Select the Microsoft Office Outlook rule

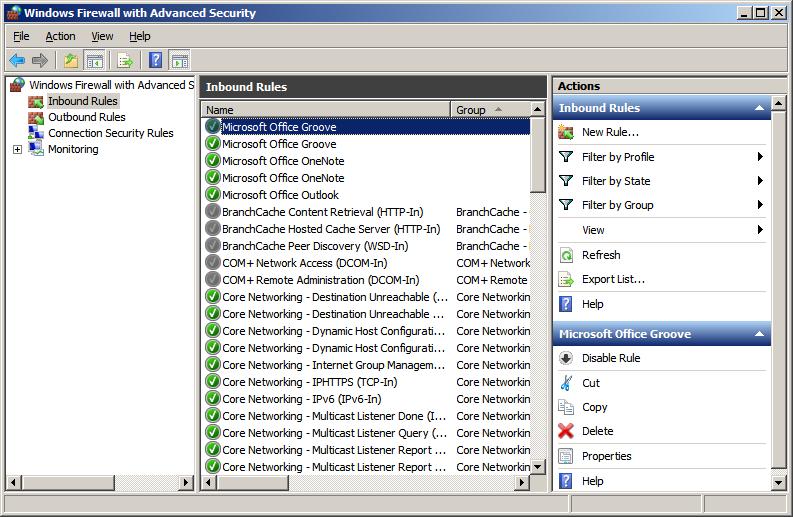367,195
